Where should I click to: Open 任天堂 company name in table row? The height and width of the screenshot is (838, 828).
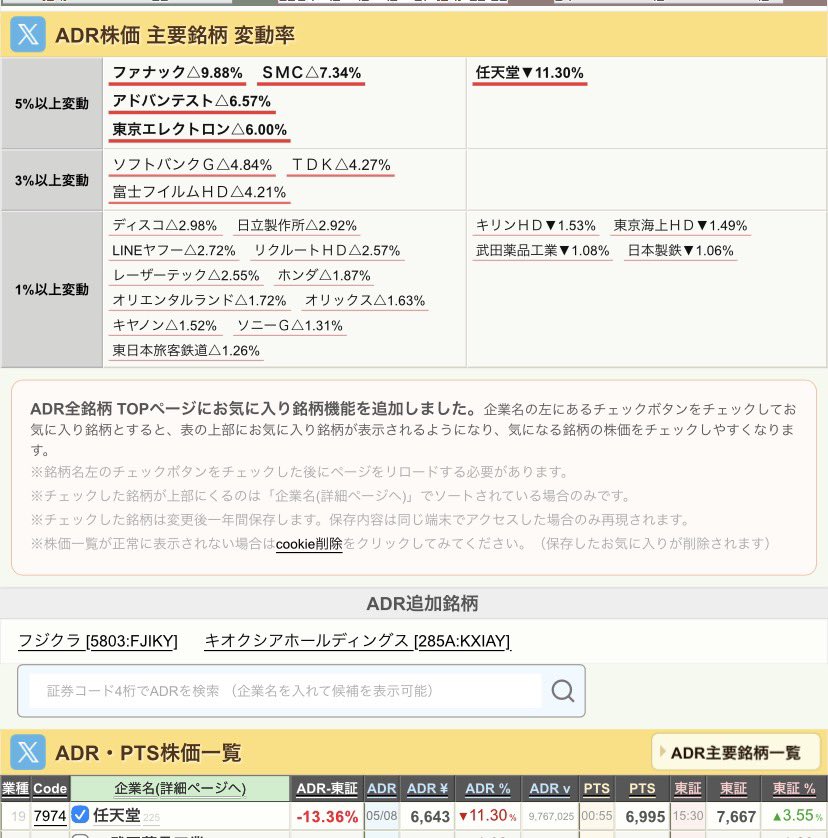(117, 815)
